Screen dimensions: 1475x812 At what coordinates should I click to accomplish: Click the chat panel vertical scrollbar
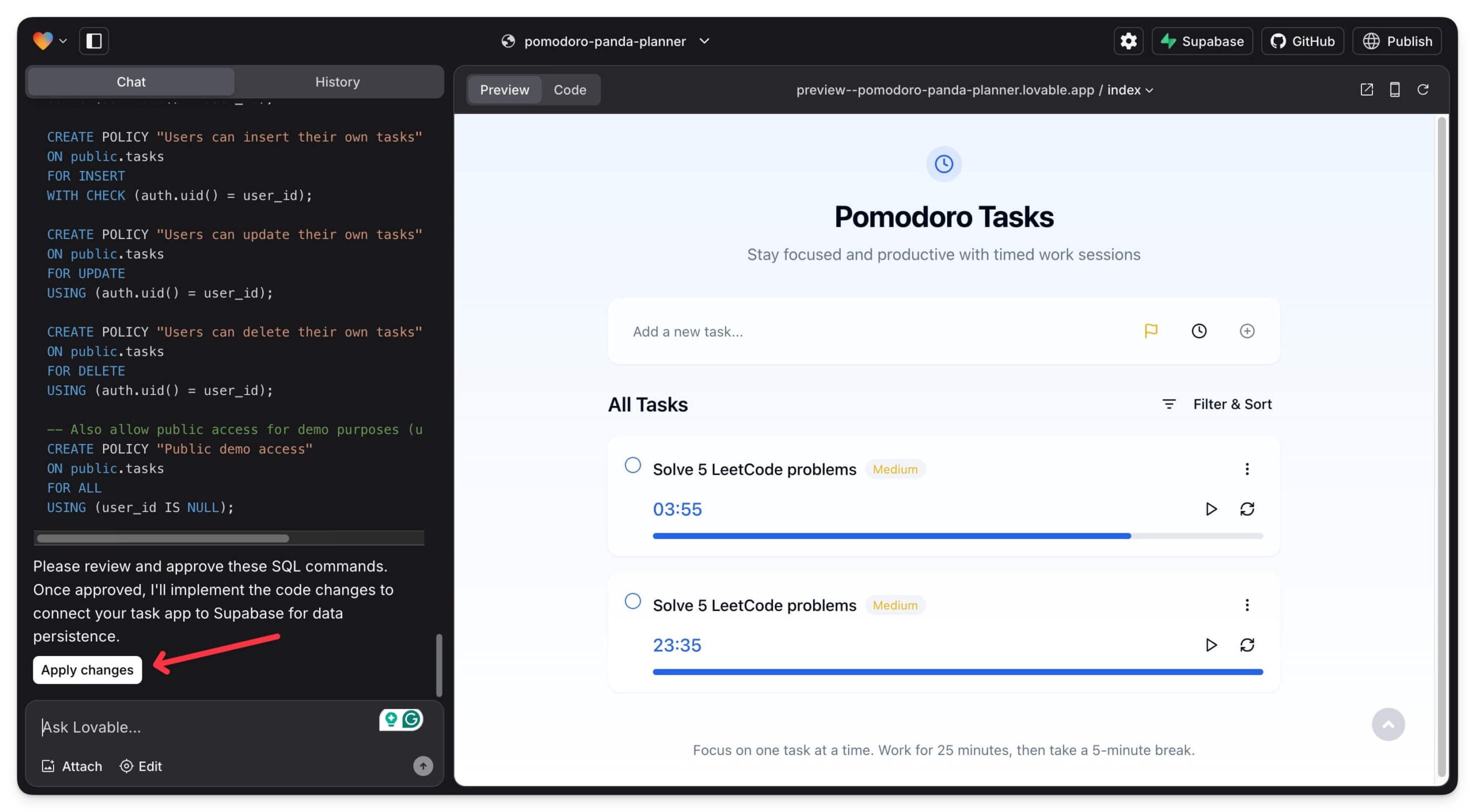point(439,665)
